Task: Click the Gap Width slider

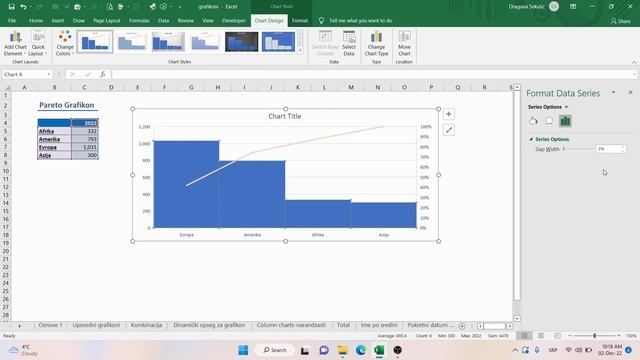Action: (578, 149)
